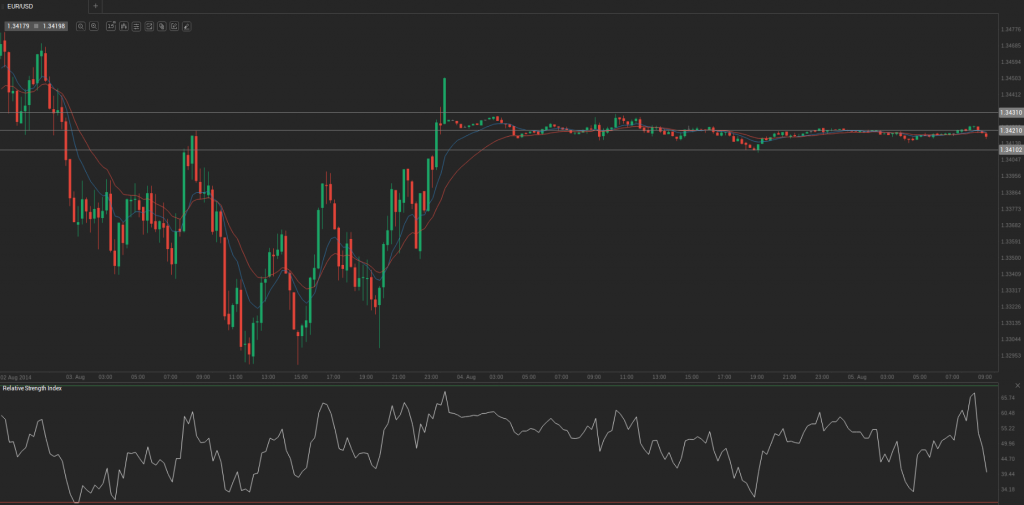Viewport: 1024px width, 505px height.
Task: Click the 04 Aug date marker on time axis
Action: click(465, 377)
